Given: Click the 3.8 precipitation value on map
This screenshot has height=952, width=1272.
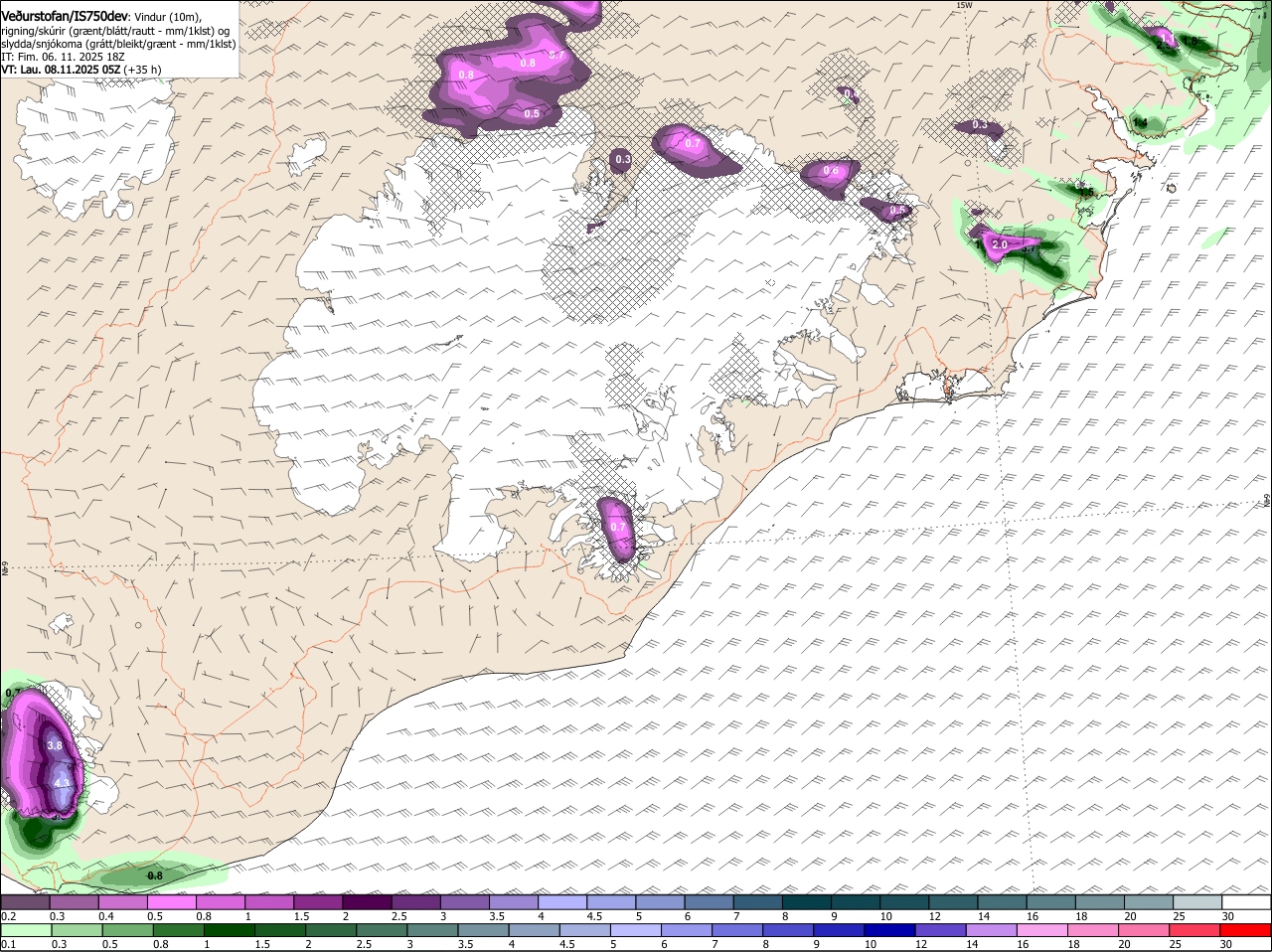Looking at the screenshot, I should (x=55, y=745).
